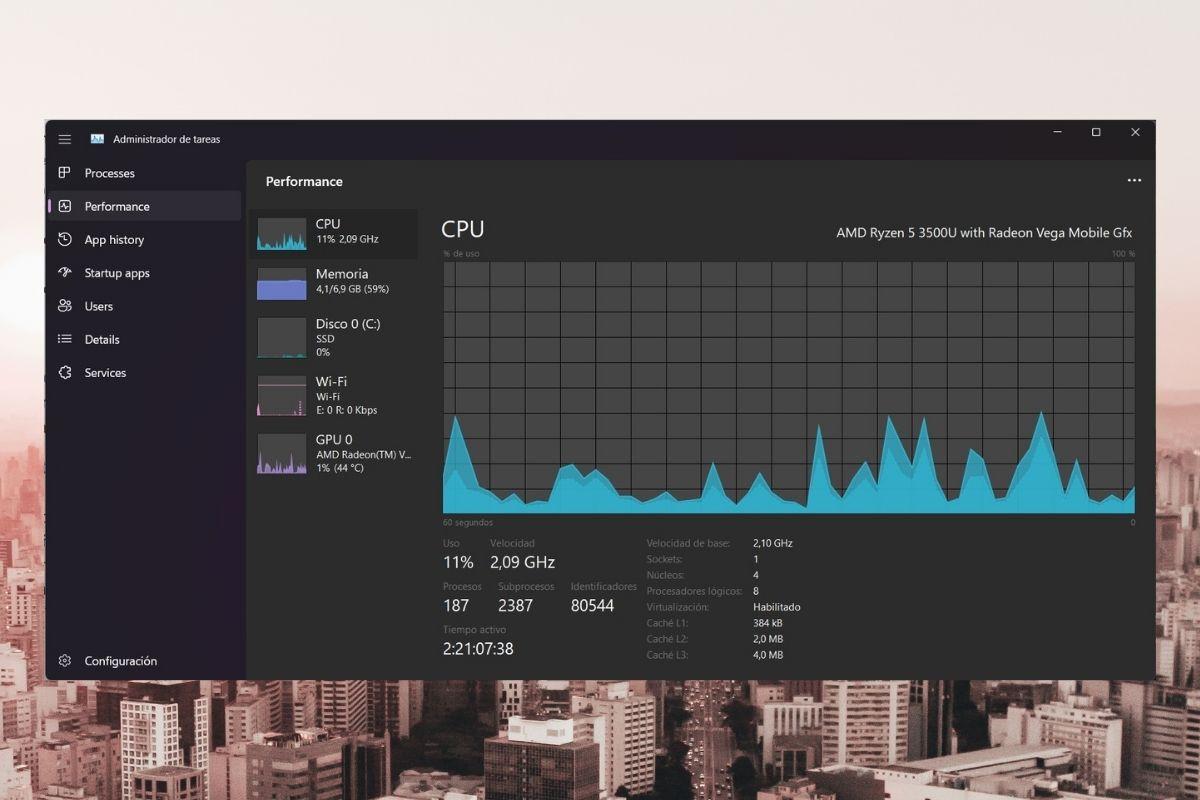1200x800 pixels.
Task: Open the Disco 0 (C:) performance graph
Action: [x=335, y=337]
